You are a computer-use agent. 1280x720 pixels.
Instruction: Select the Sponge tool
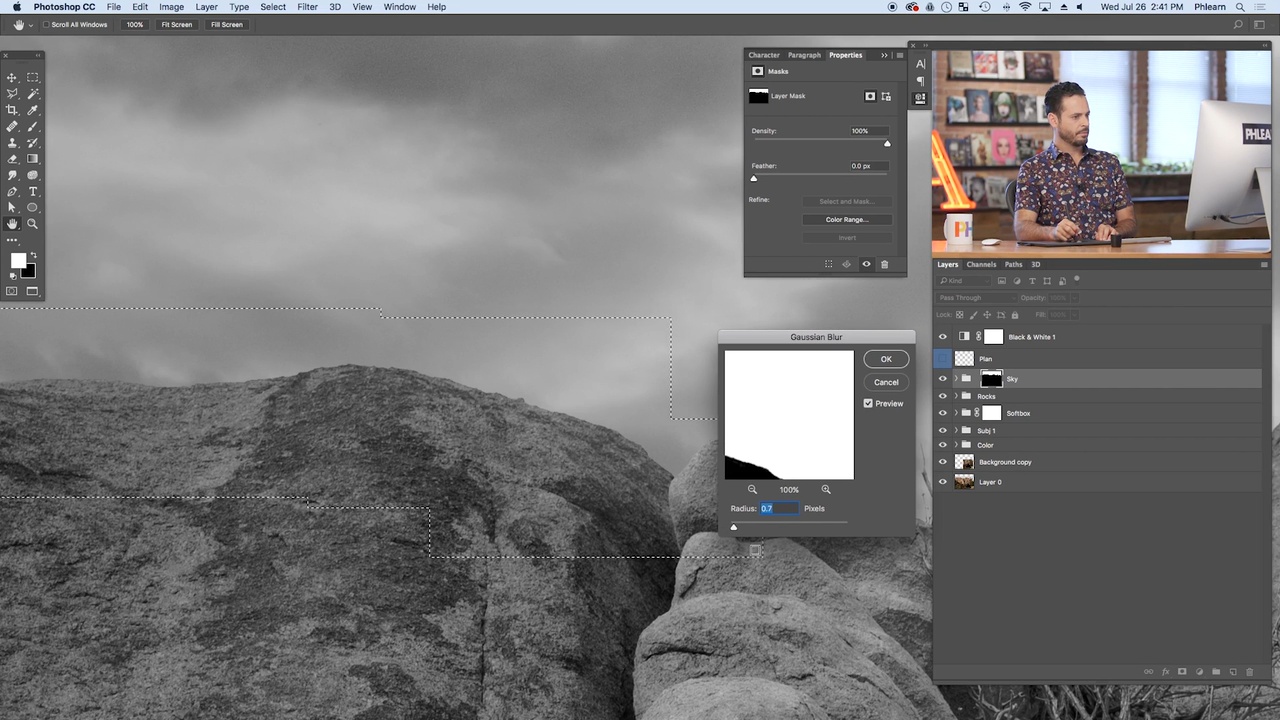[33, 175]
